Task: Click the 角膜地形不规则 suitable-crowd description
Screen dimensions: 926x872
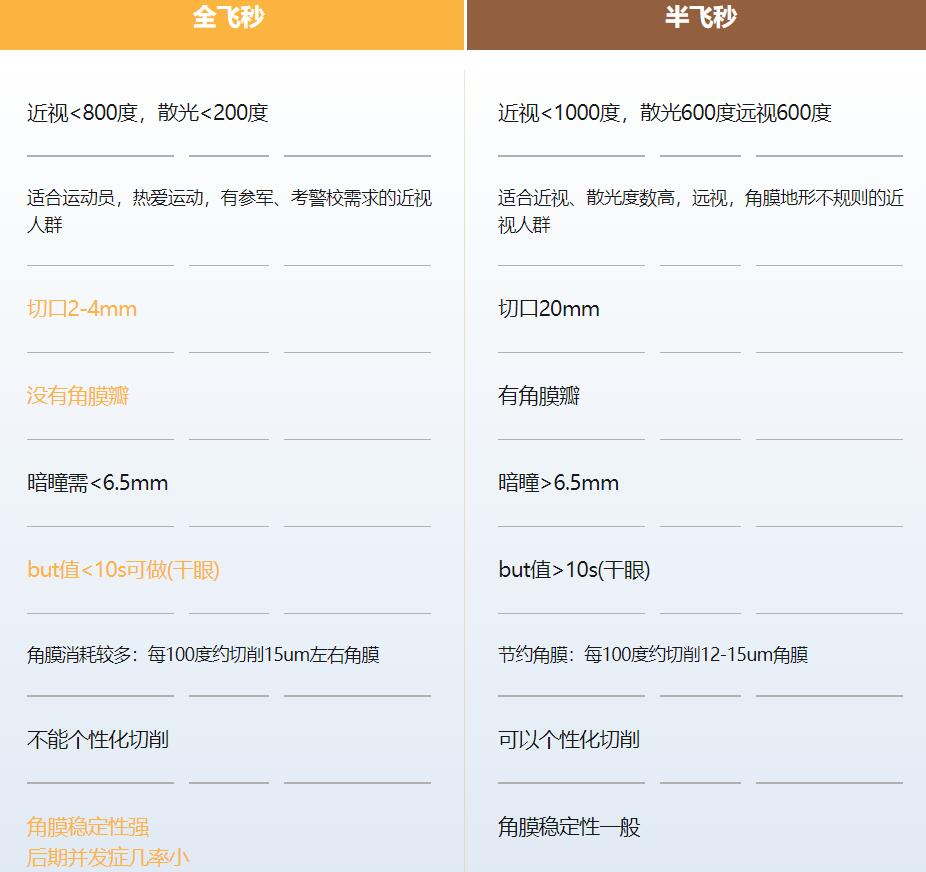Action: point(700,211)
